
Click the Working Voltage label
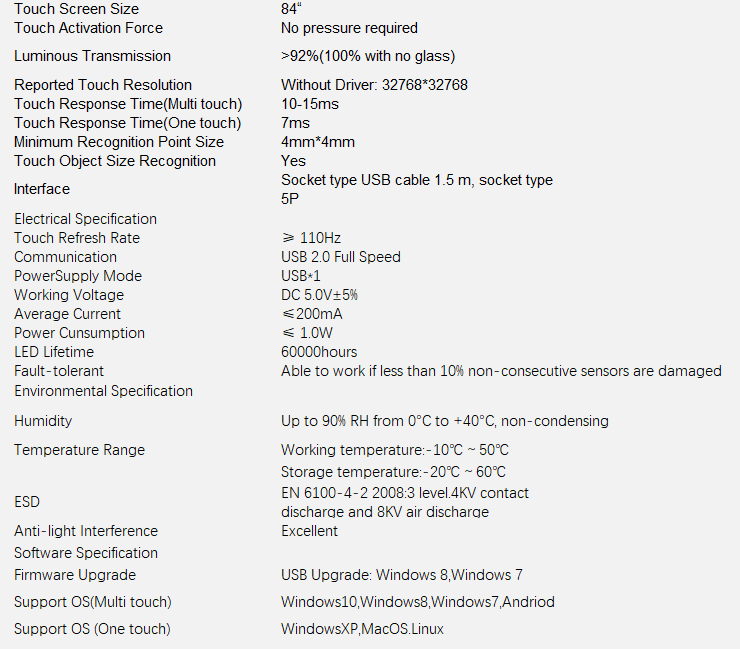[69, 295]
